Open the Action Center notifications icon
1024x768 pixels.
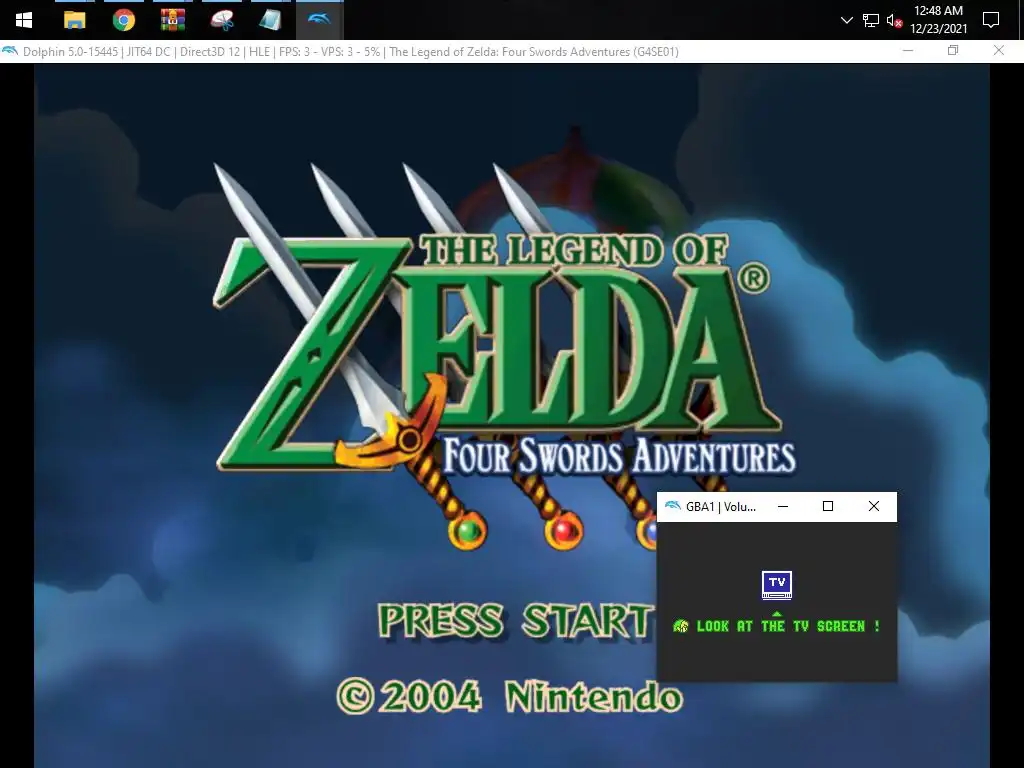tap(991, 20)
